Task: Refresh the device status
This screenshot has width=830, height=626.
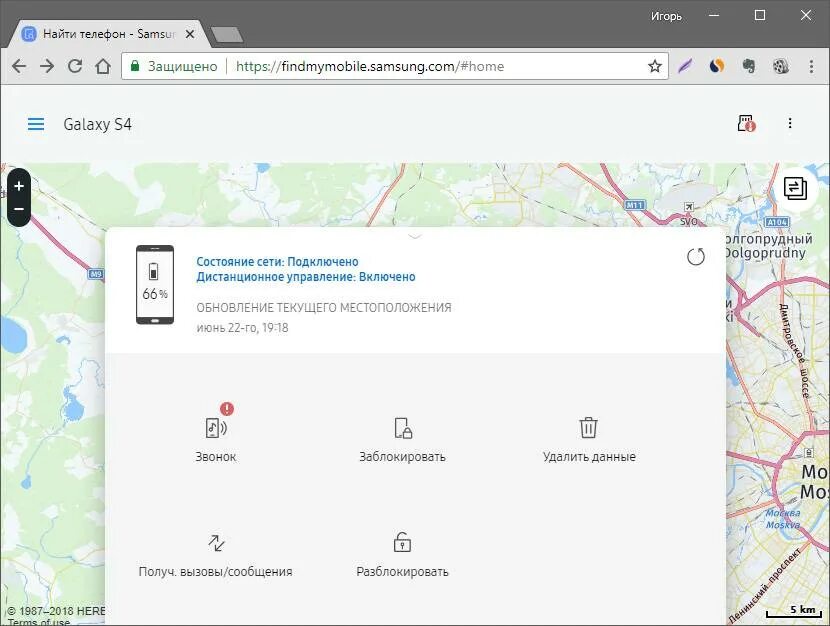Action: point(696,257)
